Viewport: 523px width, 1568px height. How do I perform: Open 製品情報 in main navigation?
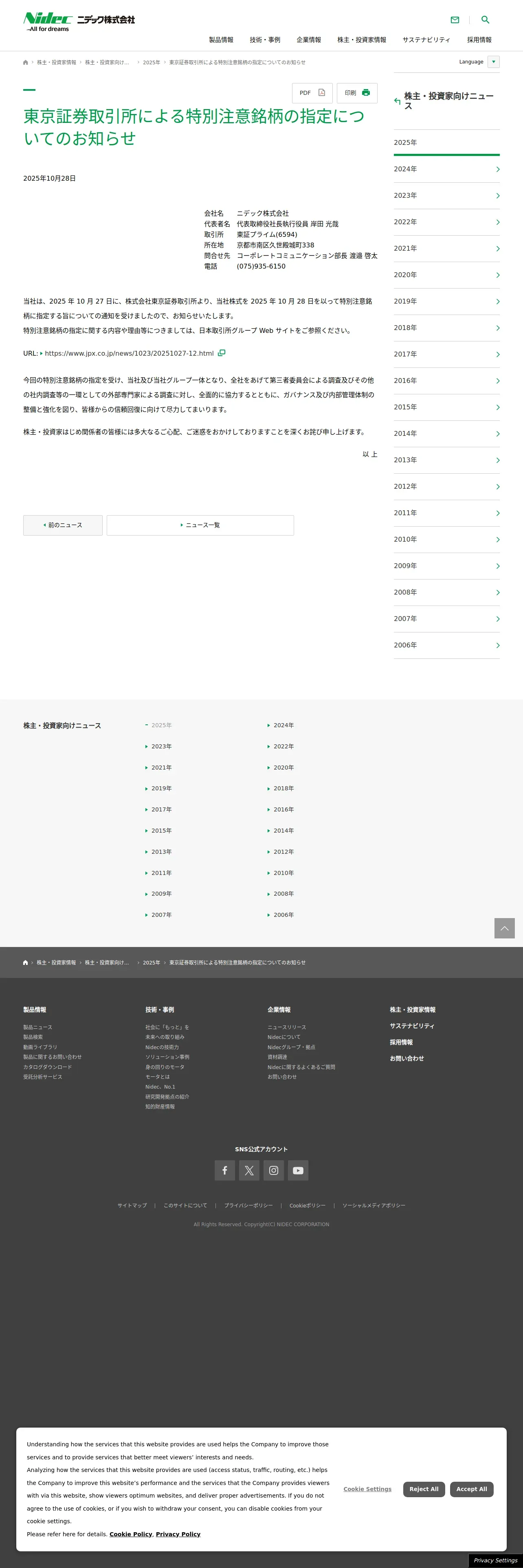click(221, 40)
